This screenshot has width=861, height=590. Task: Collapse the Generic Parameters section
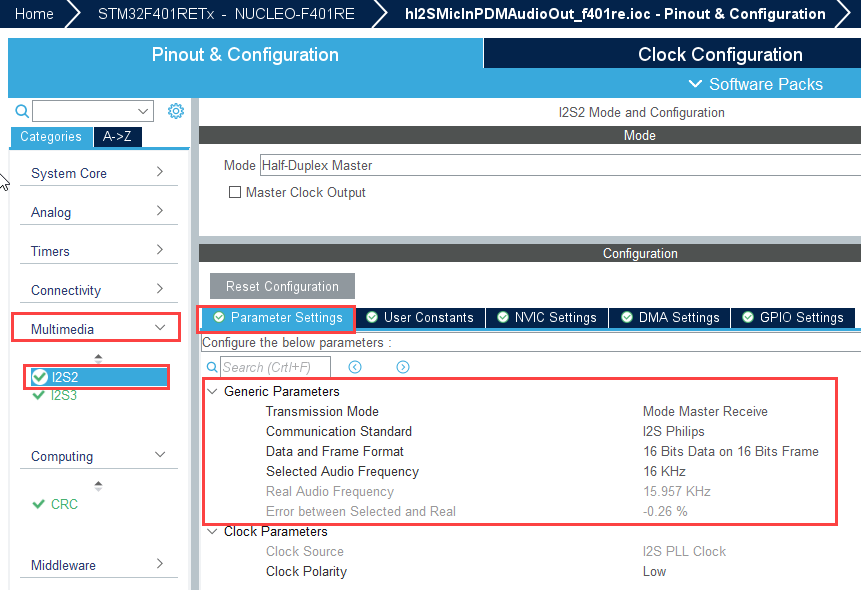point(212,391)
